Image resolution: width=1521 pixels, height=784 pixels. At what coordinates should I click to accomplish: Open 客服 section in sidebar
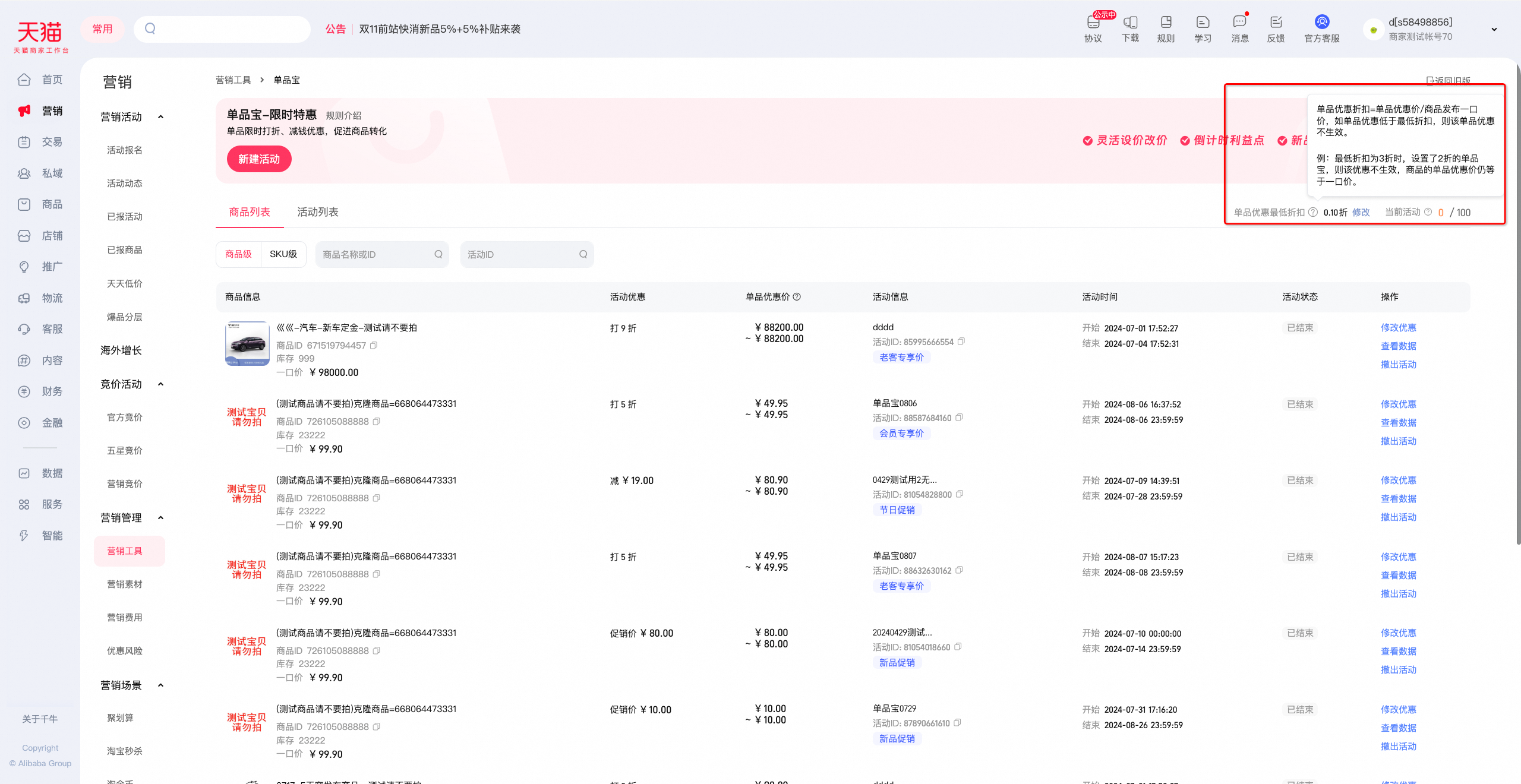point(40,329)
